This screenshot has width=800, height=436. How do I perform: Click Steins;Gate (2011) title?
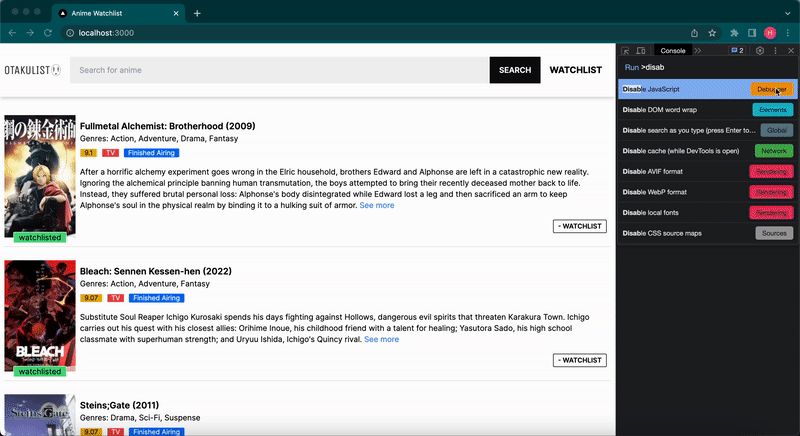tap(119, 405)
